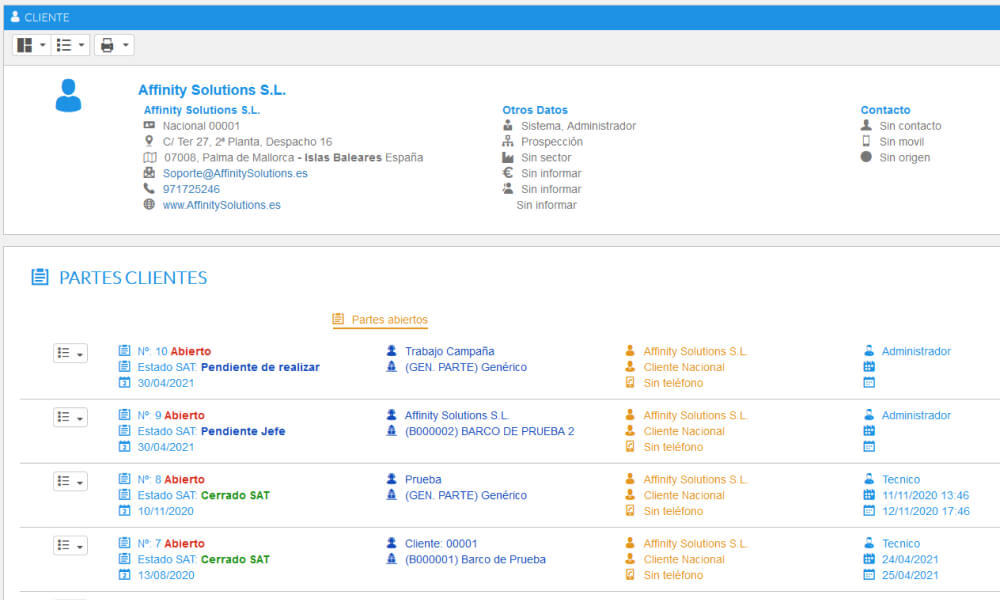Screen dimensions: 1000x600
Task: Click the Prueba text in parte 8
Action: [x=423, y=479]
